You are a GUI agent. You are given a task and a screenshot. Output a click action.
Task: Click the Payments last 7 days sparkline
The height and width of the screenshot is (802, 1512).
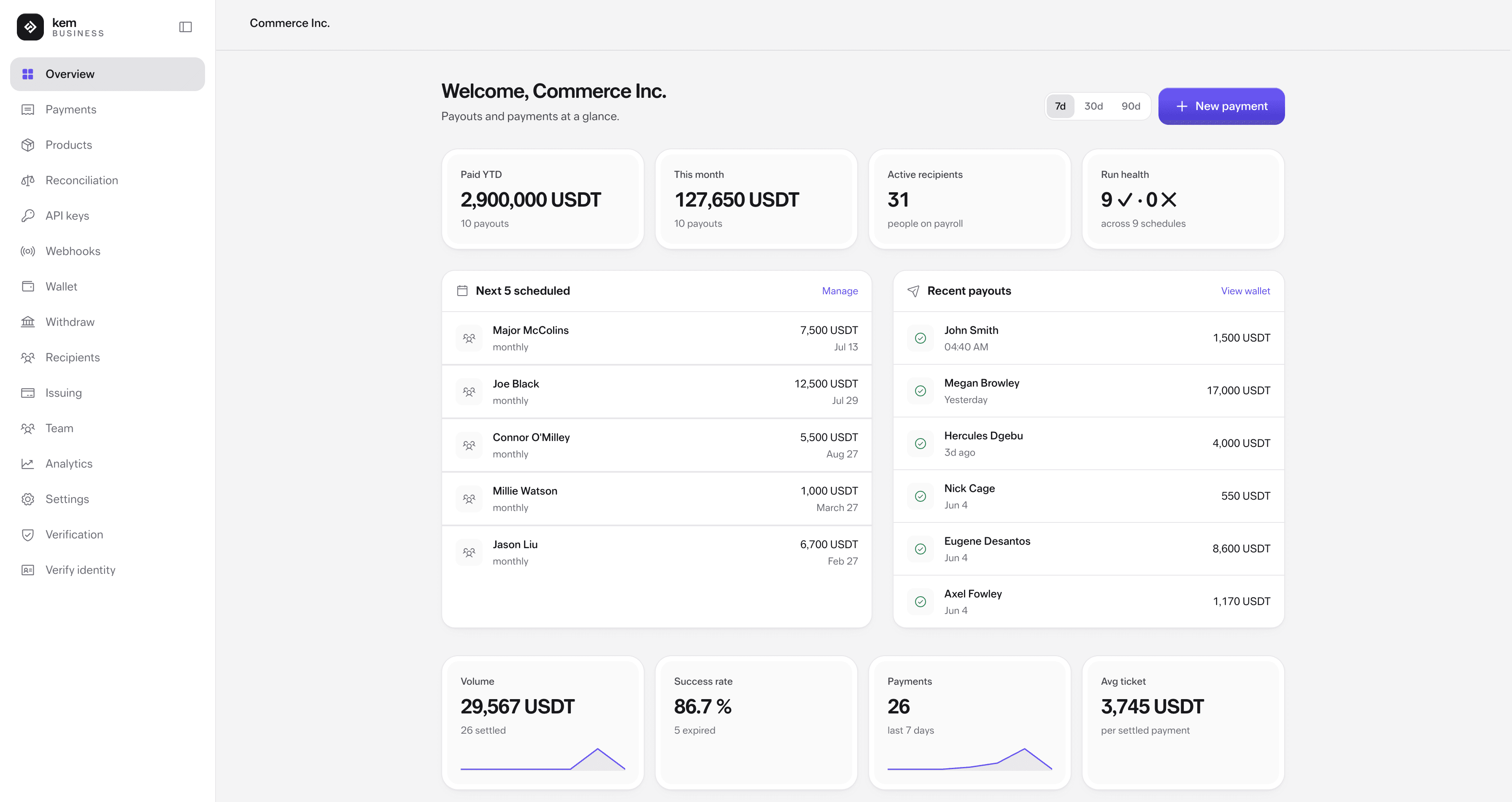pos(969,759)
